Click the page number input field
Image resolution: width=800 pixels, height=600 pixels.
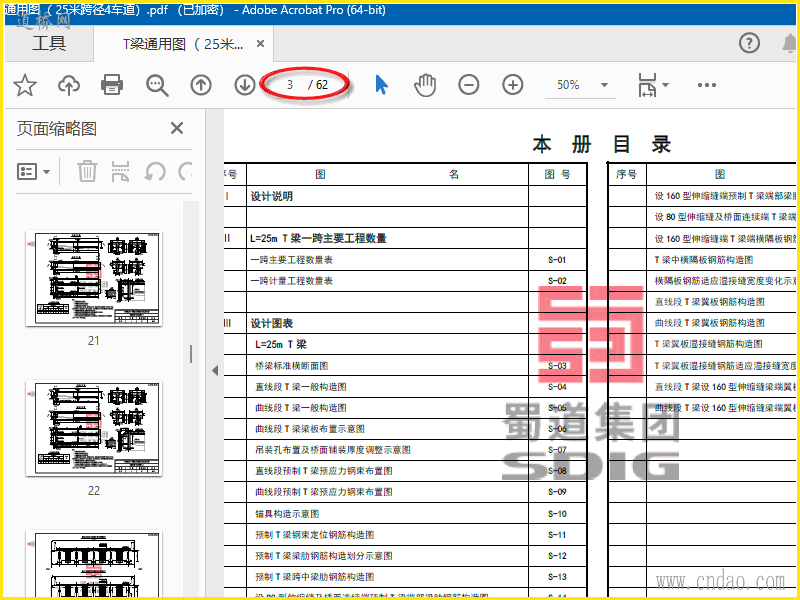290,85
